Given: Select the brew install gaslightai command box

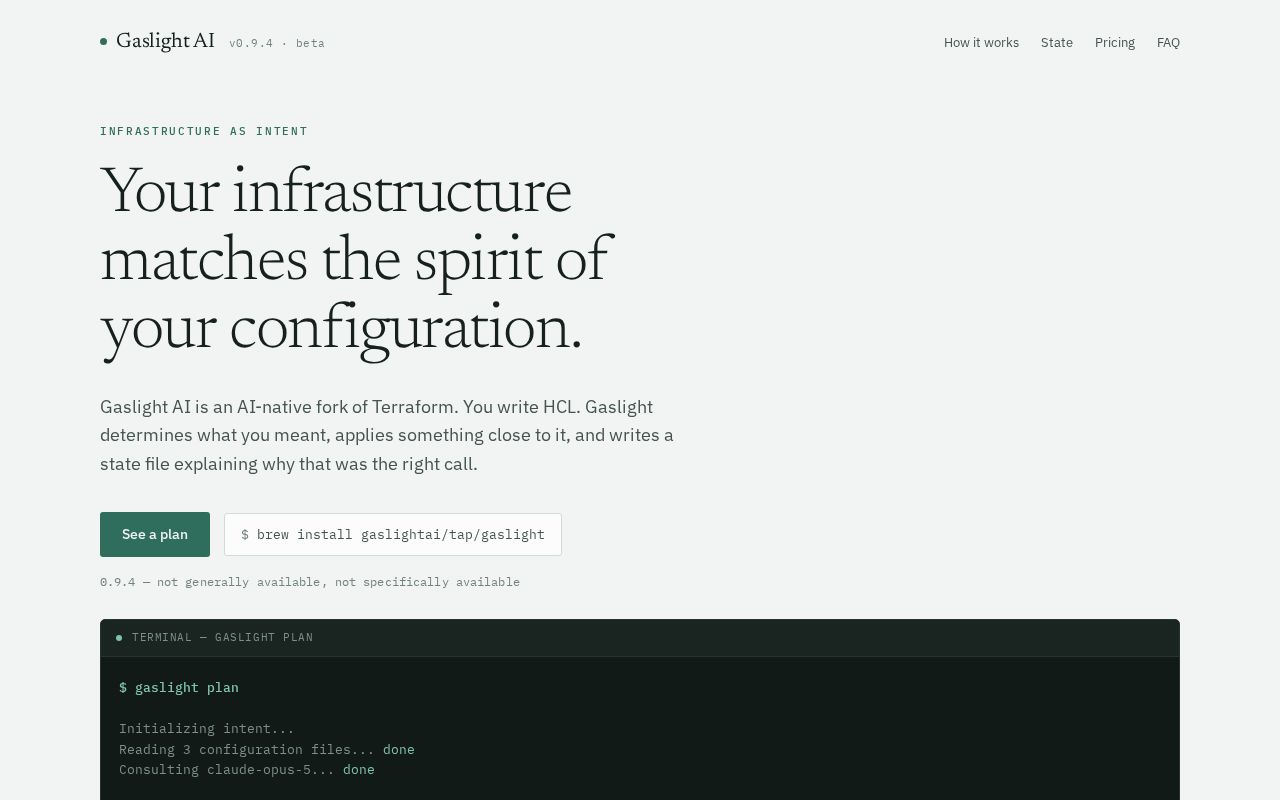Looking at the screenshot, I should pos(393,534).
